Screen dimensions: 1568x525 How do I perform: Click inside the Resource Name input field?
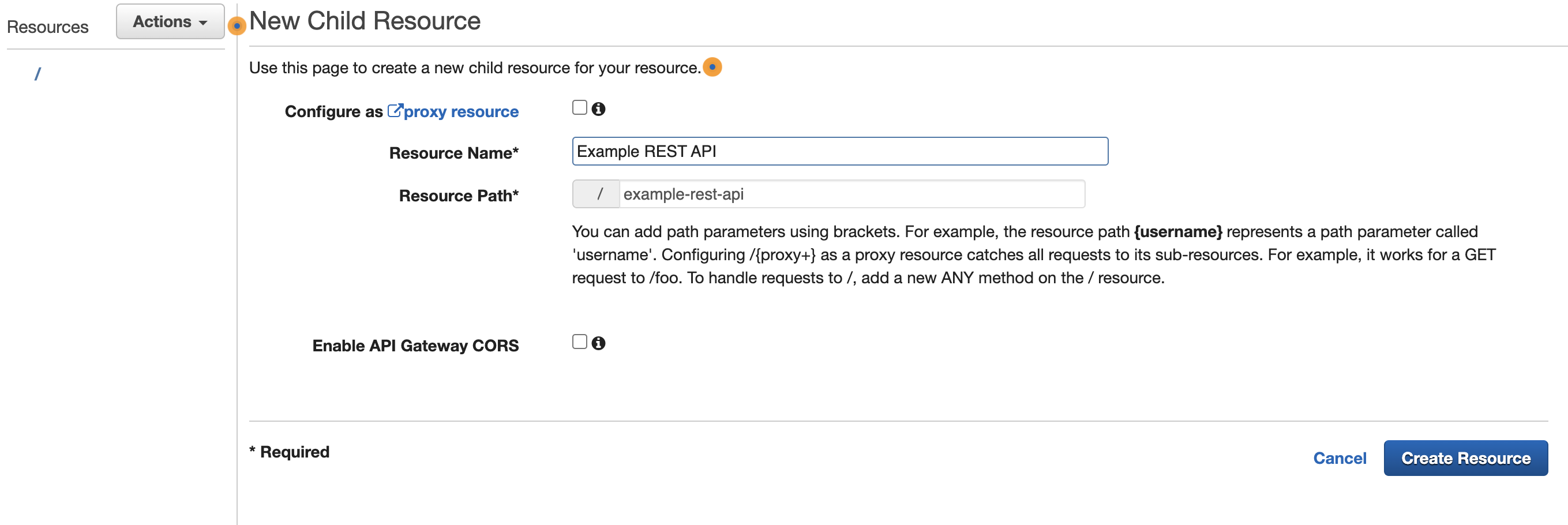pos(840,151)
